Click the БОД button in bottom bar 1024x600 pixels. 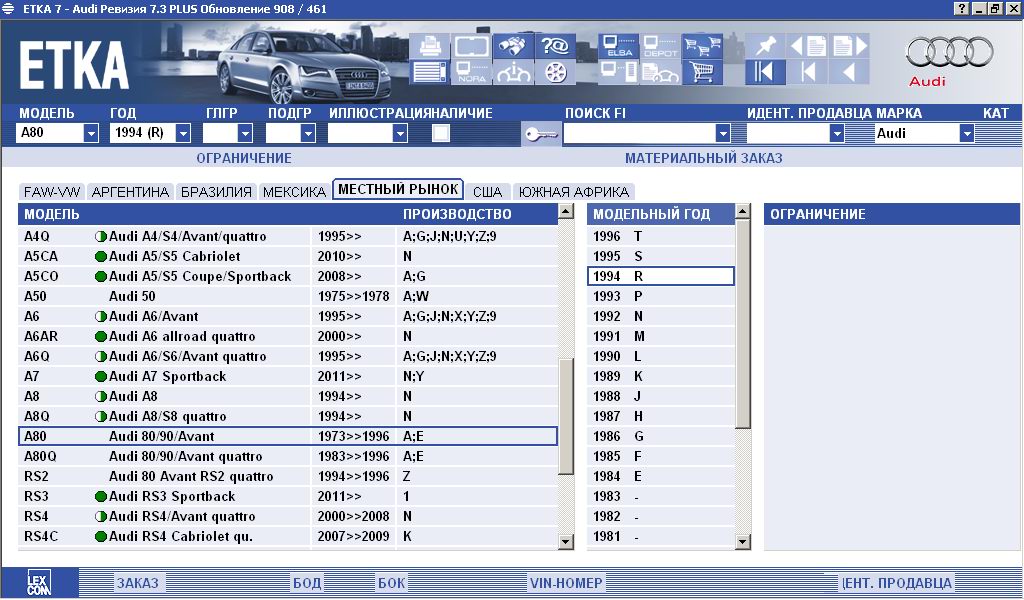pos(306,582)
